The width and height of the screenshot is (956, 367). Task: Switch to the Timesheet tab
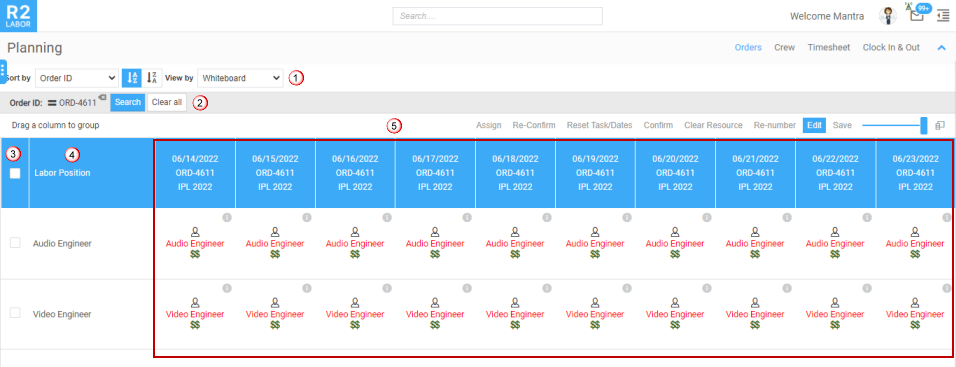pos(829,47)
